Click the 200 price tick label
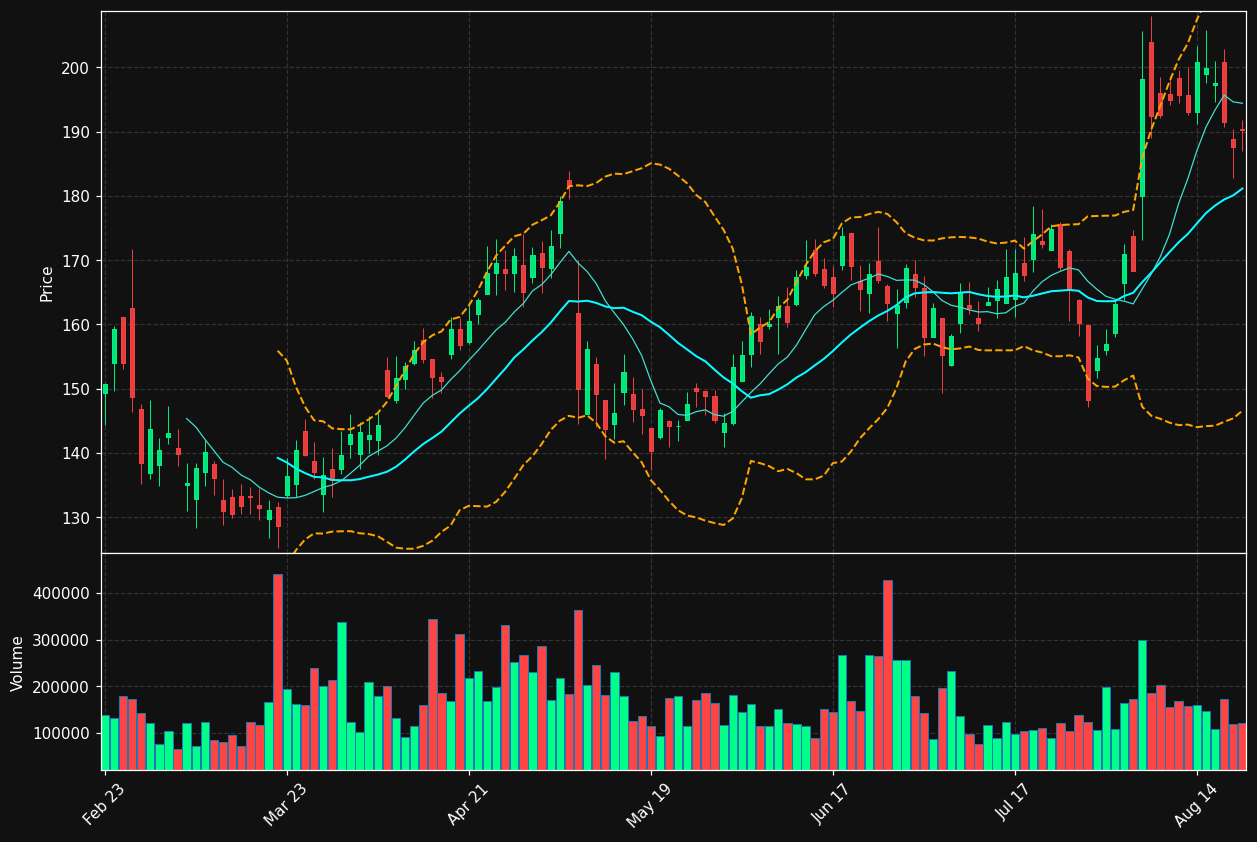Viewport: 1257px width, 842px height. point(76,68)
